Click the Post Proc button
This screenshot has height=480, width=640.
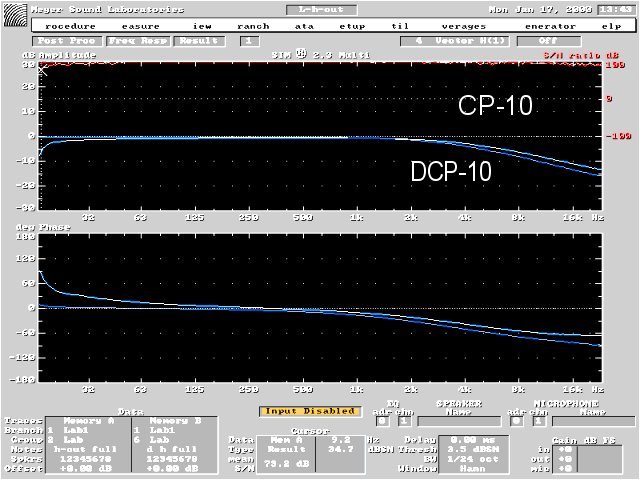(x=67, y=41)
